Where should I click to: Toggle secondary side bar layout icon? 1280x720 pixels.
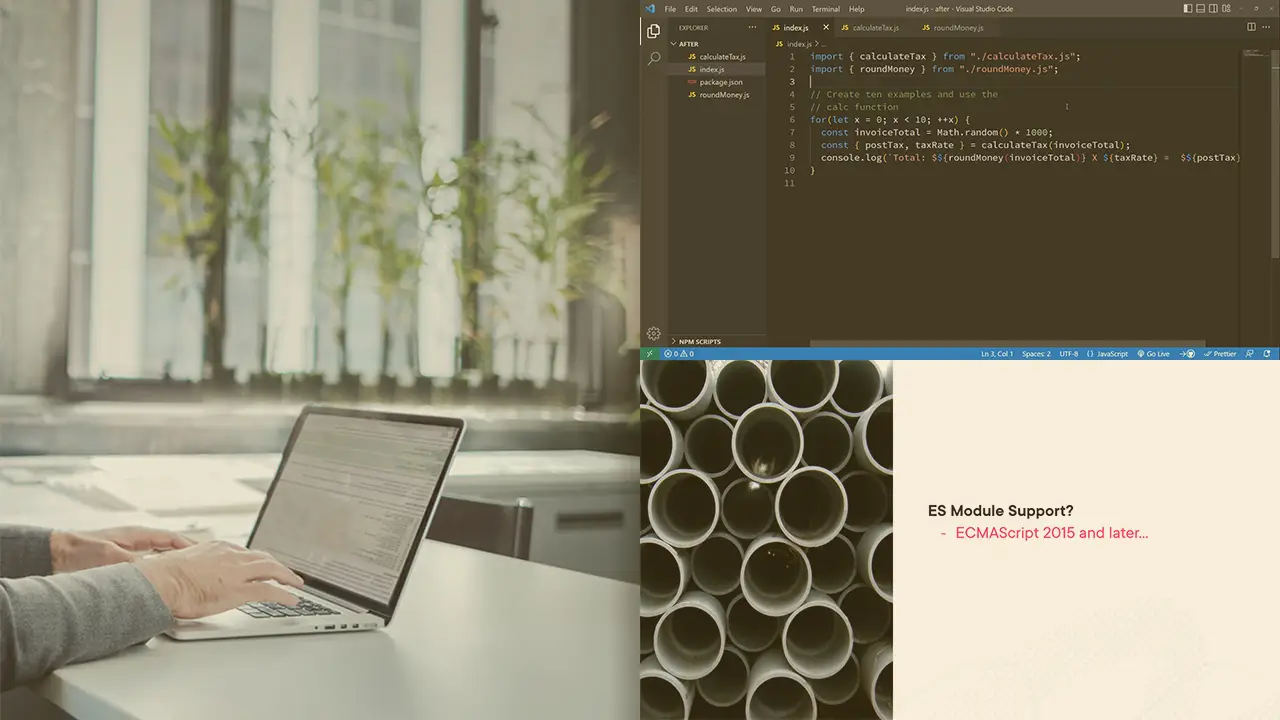(x=1214, y=9)
